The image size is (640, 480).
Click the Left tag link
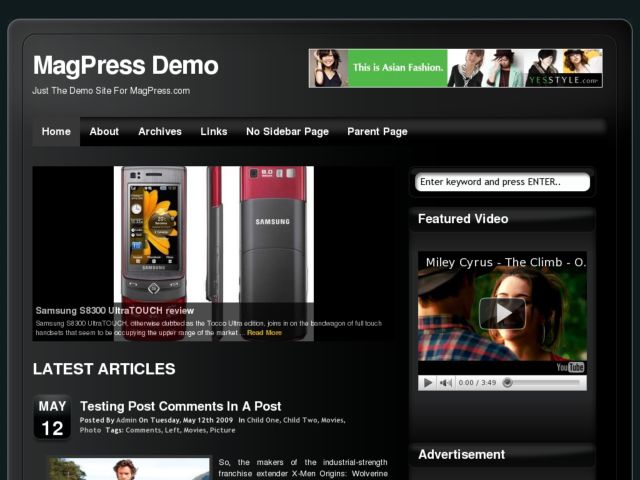pyautogui.click(x=172, y=430)
